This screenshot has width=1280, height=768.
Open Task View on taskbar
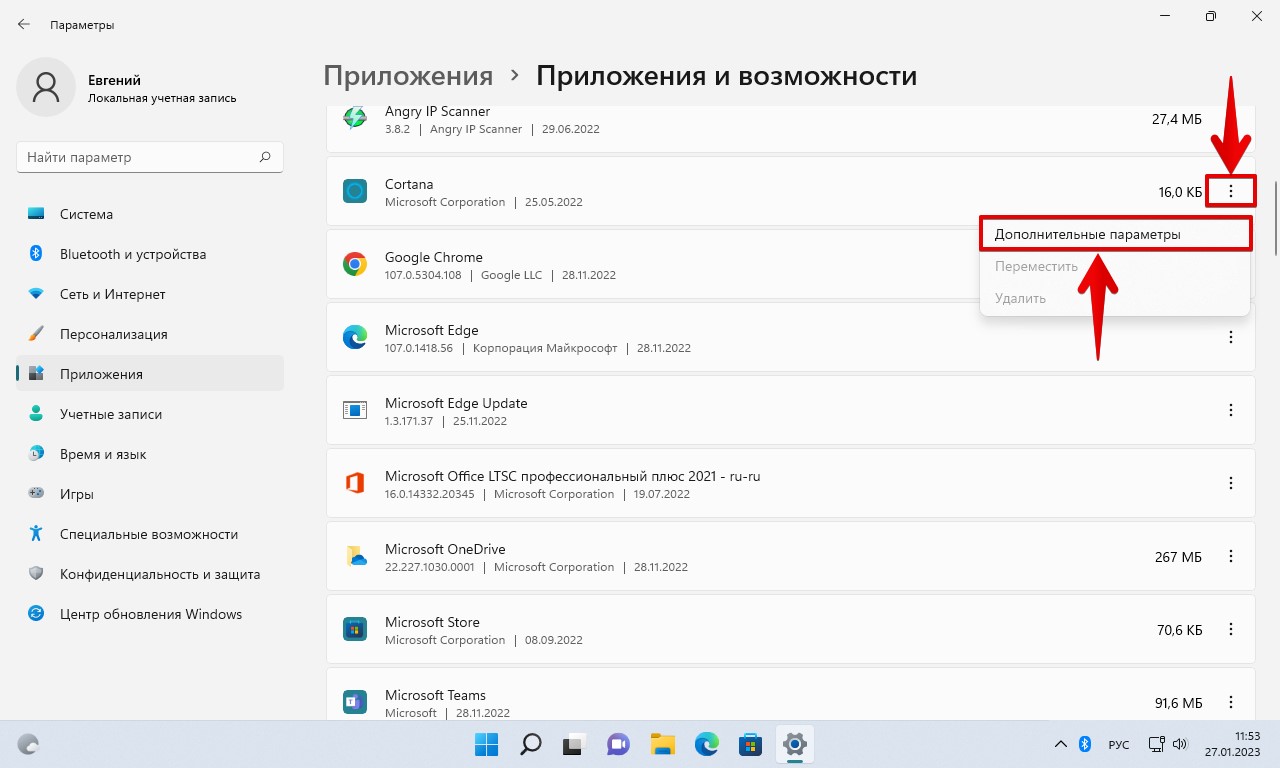tap(574, 744)
